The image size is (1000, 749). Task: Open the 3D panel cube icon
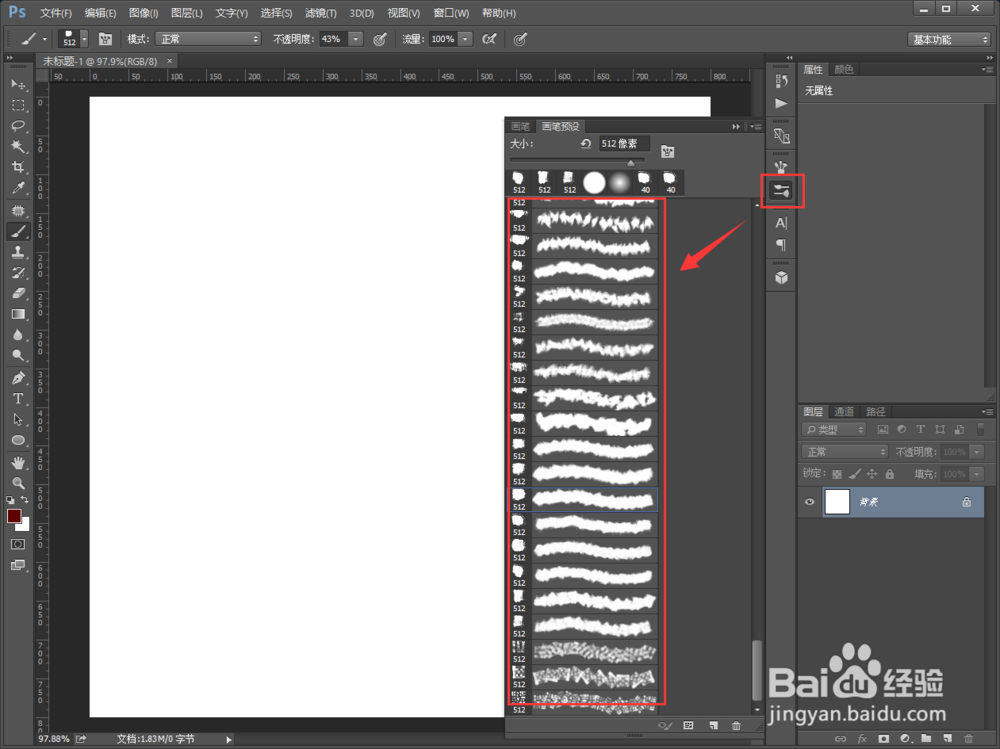click(x=781, y=278)
